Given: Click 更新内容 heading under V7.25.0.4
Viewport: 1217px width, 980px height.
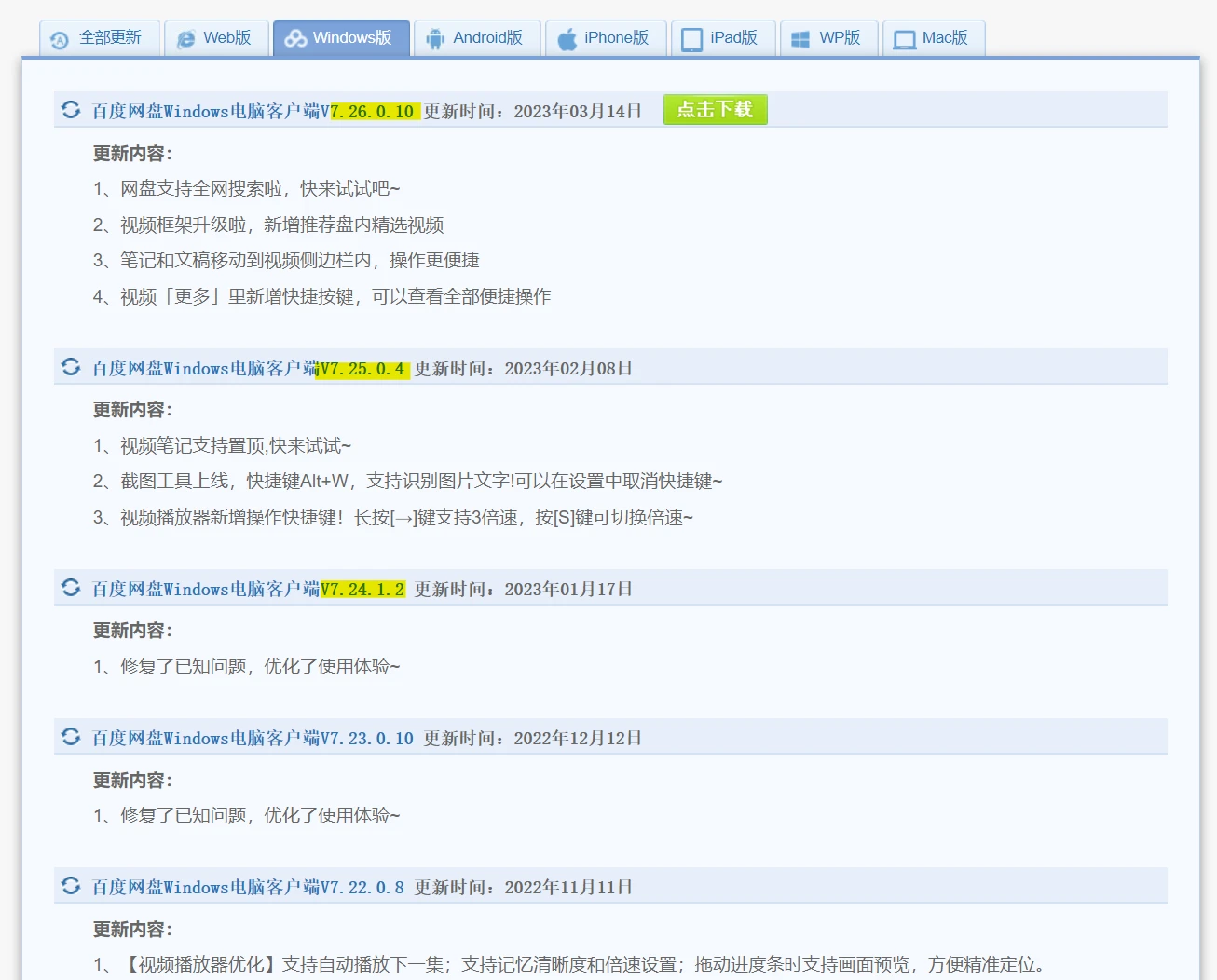Looking at the screenshot, I should point(132,410).
